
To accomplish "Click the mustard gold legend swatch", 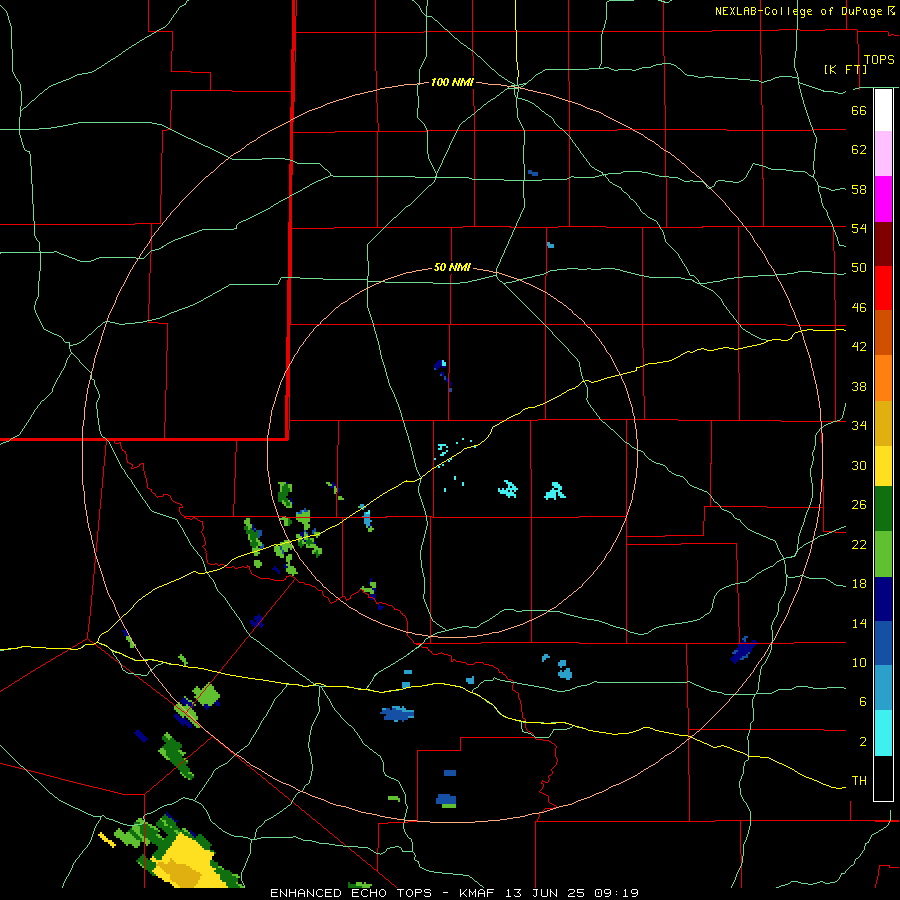I will pos(883,423).
